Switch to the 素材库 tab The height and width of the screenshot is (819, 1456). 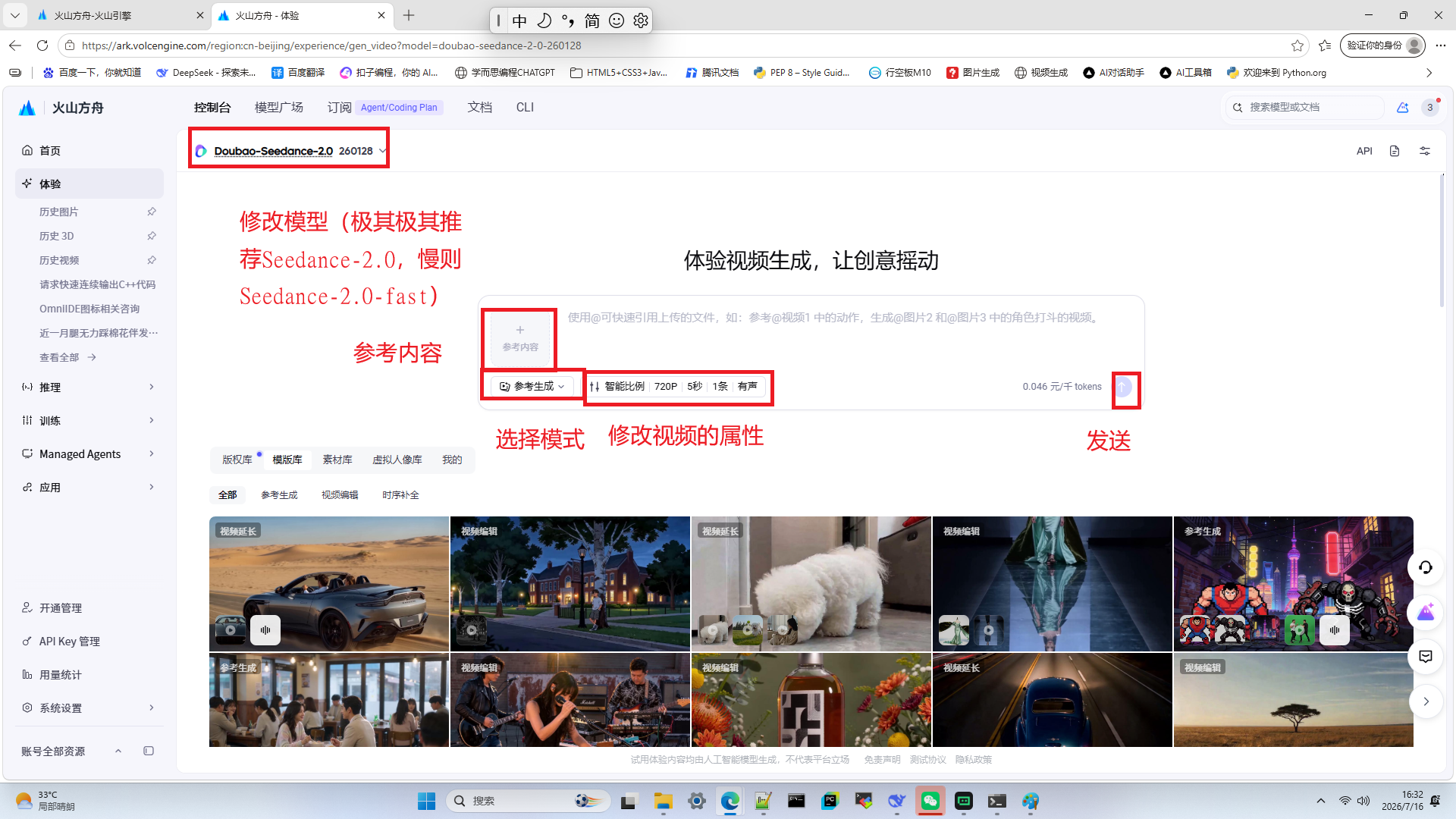pyautogui.click(x=337, y=460)
